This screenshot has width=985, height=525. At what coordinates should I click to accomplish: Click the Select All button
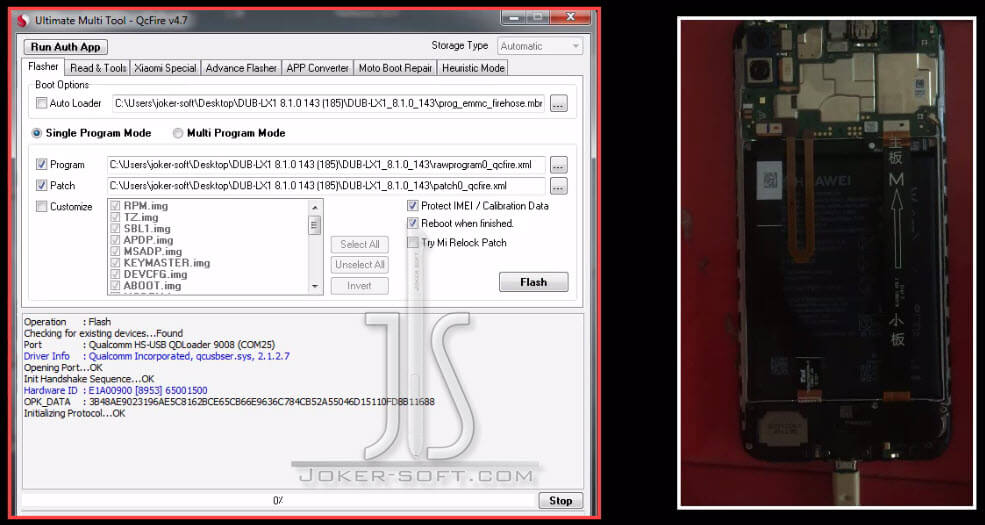pos(359,244)
